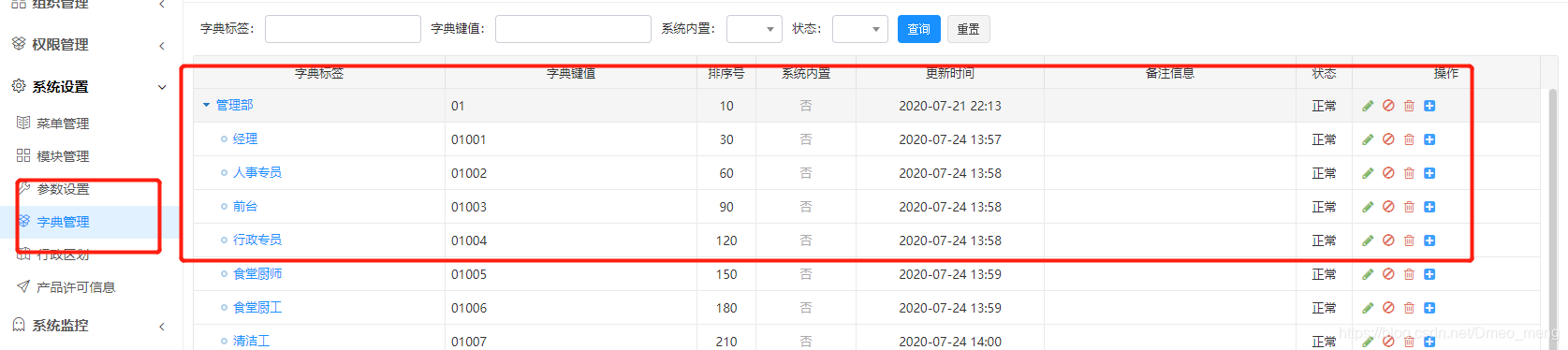Open the 食堂厨工 label link
Viewport: 1568px width, 350px height.
(257, 307)
